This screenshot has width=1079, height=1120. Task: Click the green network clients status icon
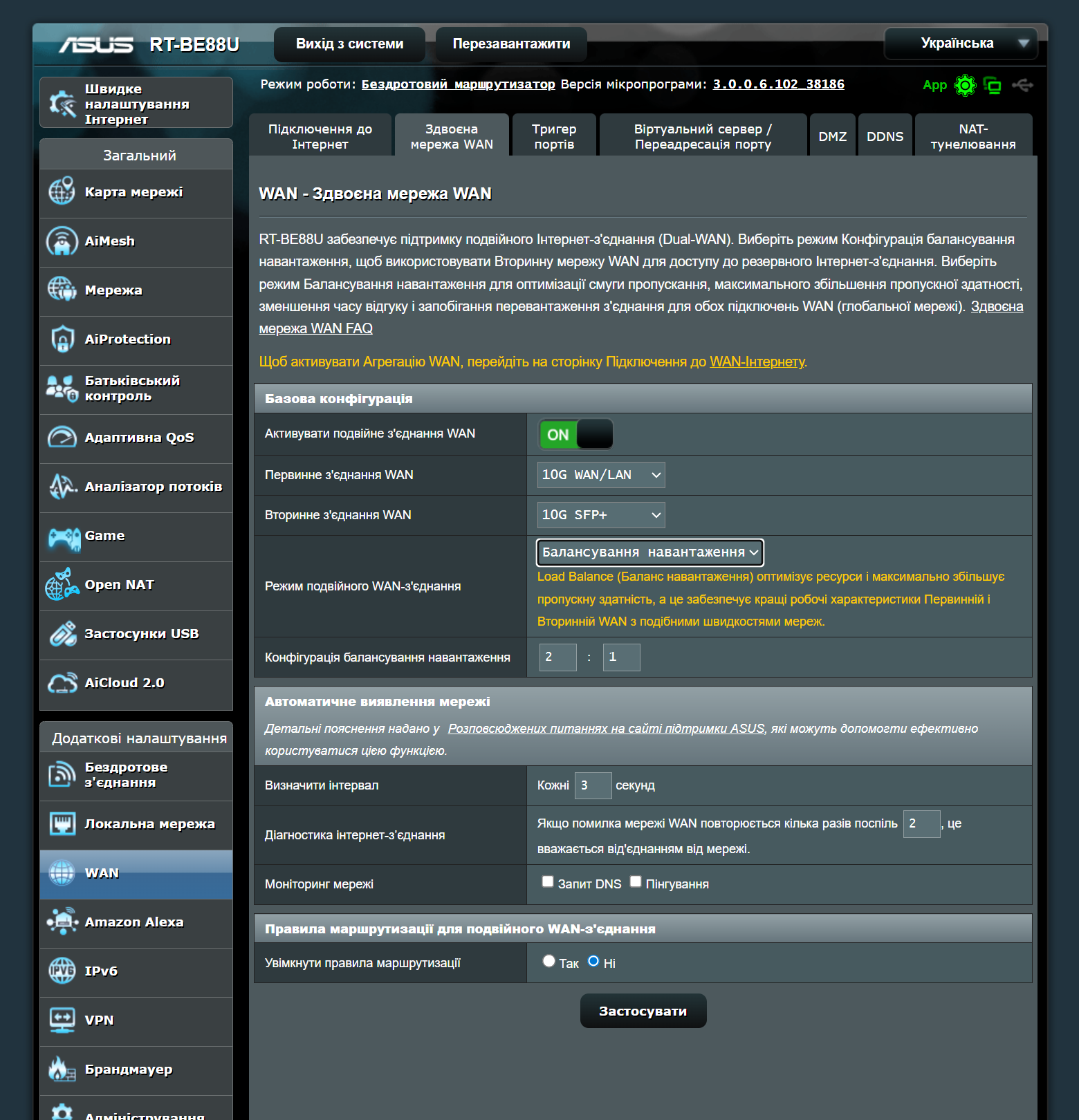(x=993, y=85)
